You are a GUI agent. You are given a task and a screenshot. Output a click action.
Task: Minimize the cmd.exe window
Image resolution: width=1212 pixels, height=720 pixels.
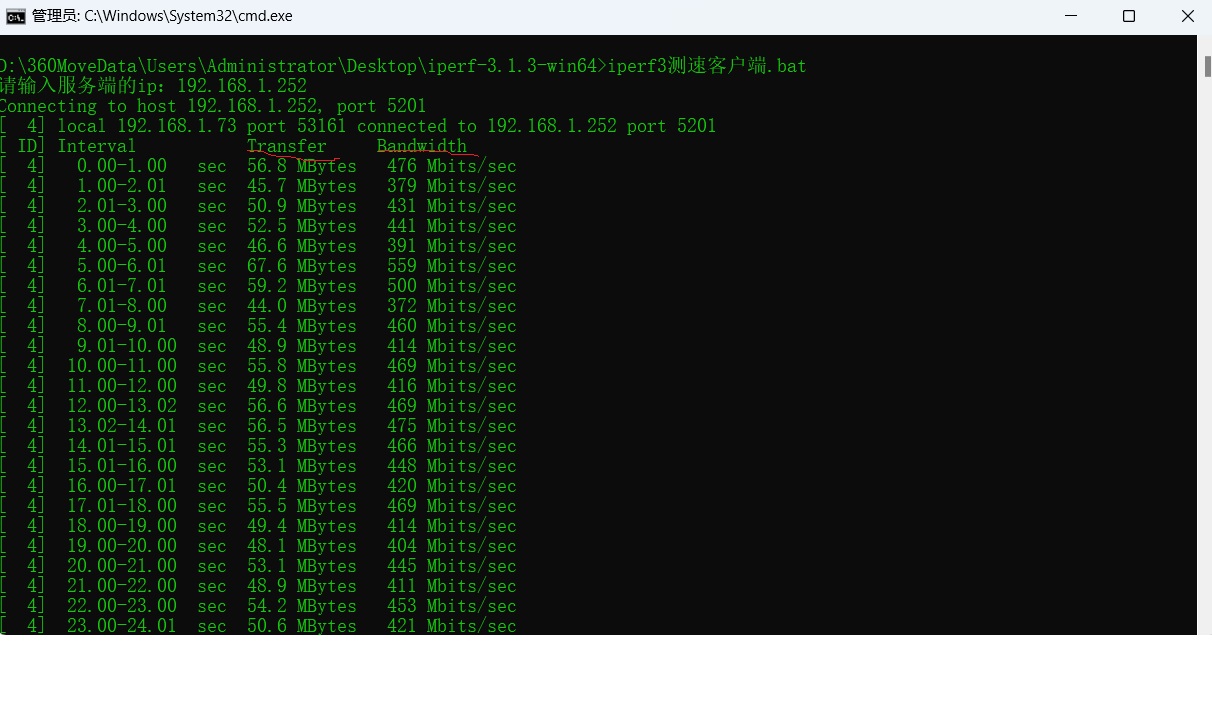coord(1071,16)
